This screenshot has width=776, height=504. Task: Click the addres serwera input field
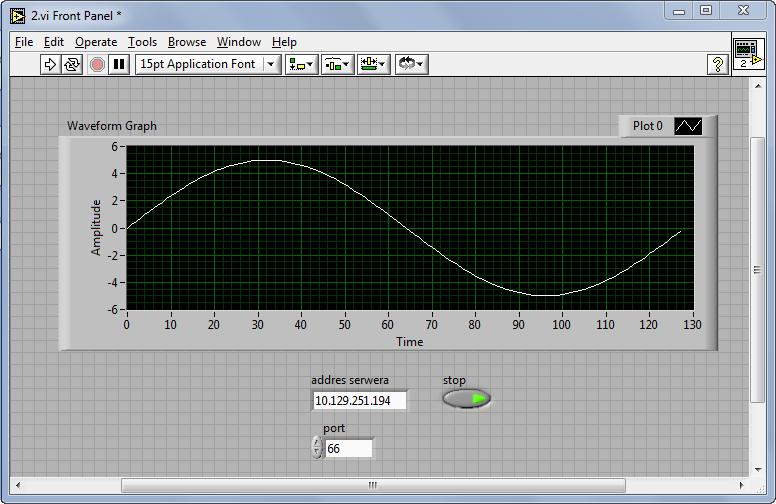(x=359, y=401)
